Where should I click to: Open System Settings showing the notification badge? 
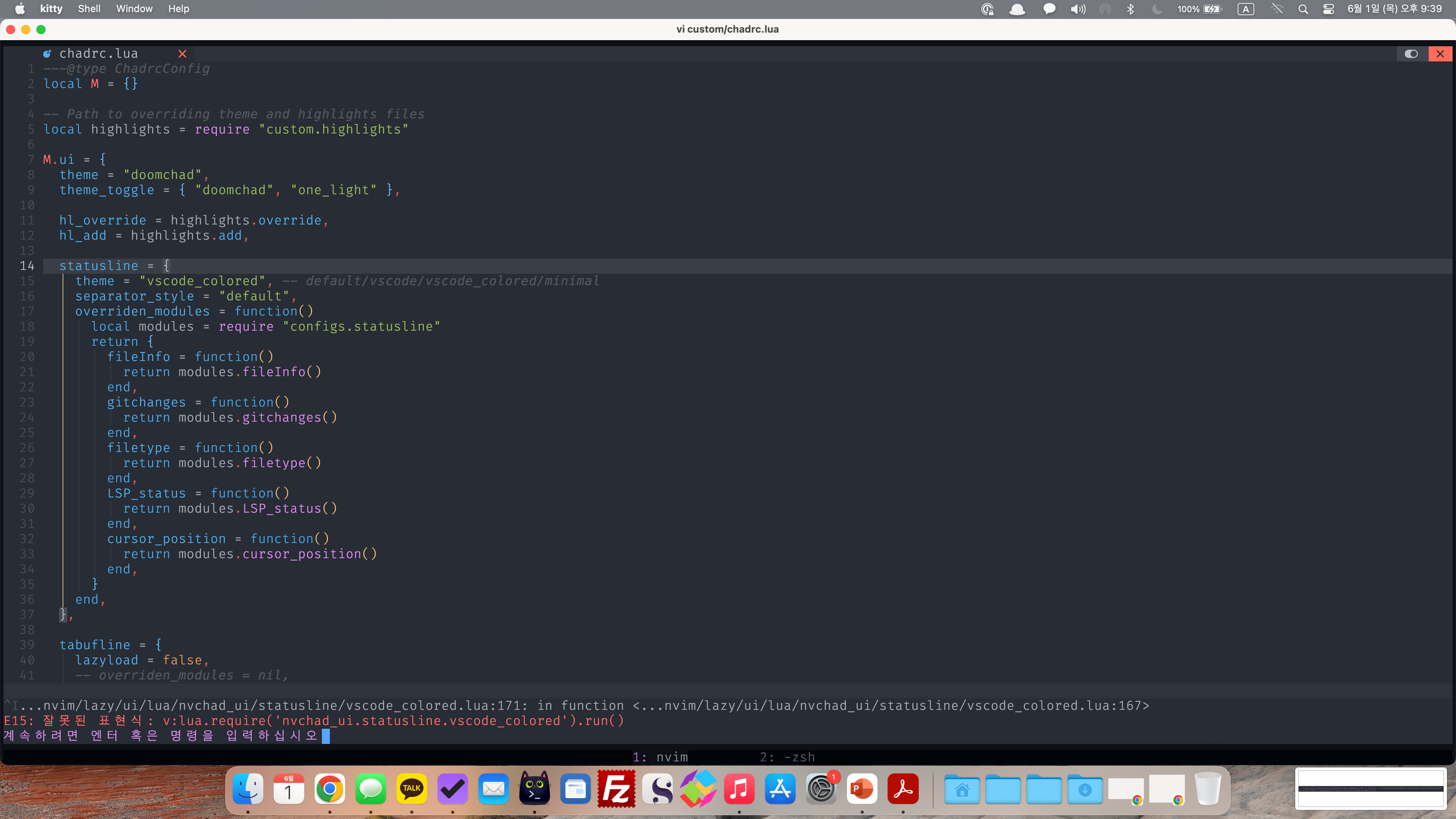[x=821, y=789]
